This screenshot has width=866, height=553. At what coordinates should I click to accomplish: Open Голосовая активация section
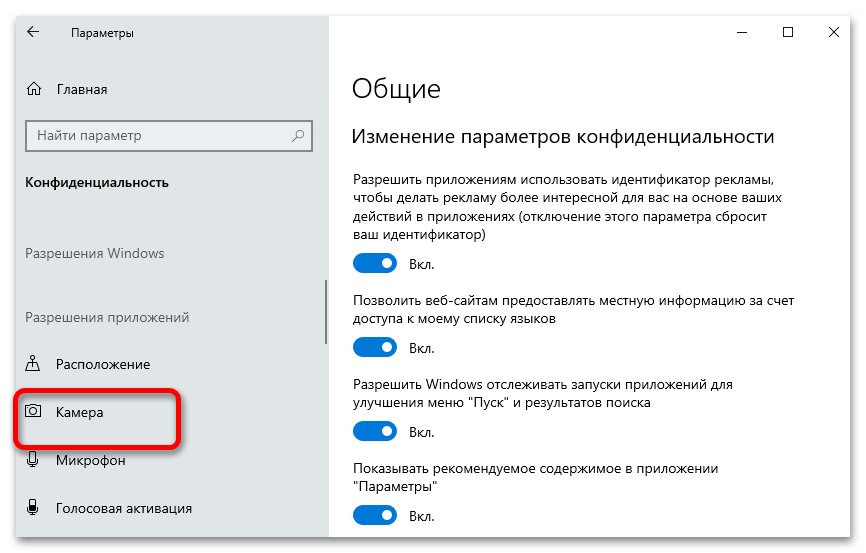point(124,508)
